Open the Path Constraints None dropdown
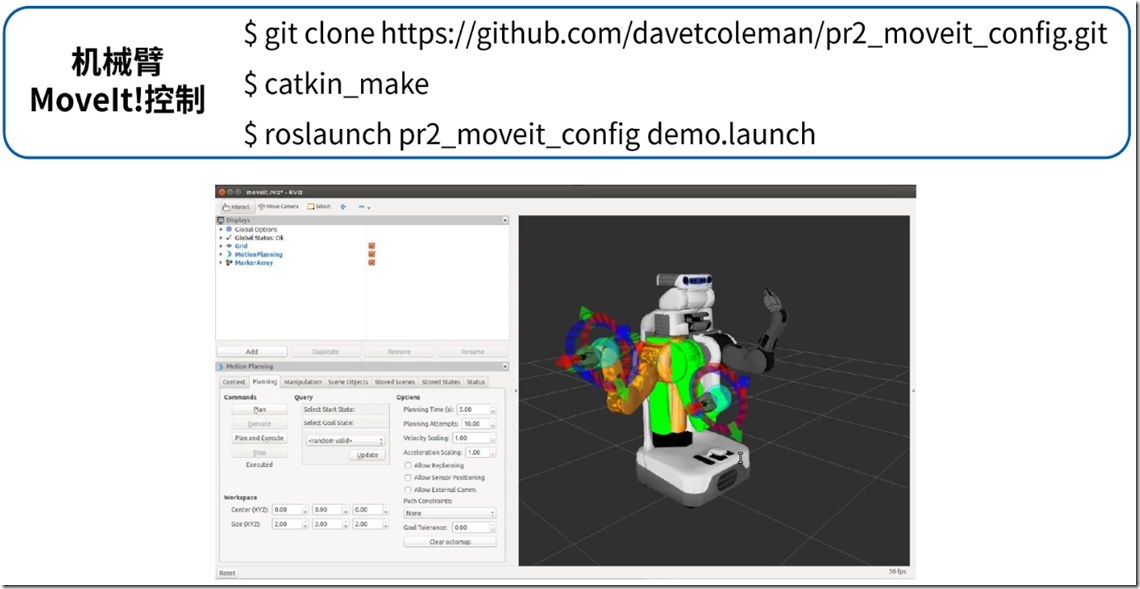 coord(450,513)
